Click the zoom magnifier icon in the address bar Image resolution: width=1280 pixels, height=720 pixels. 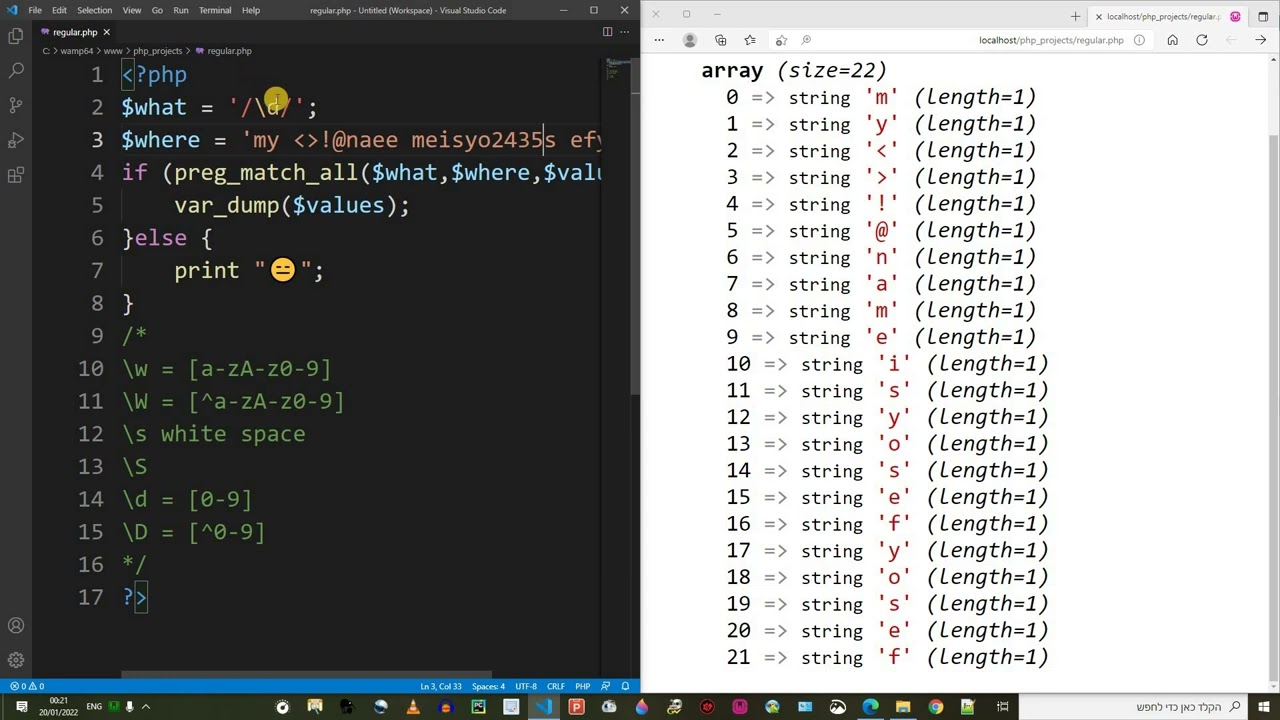tap(806, 40)
